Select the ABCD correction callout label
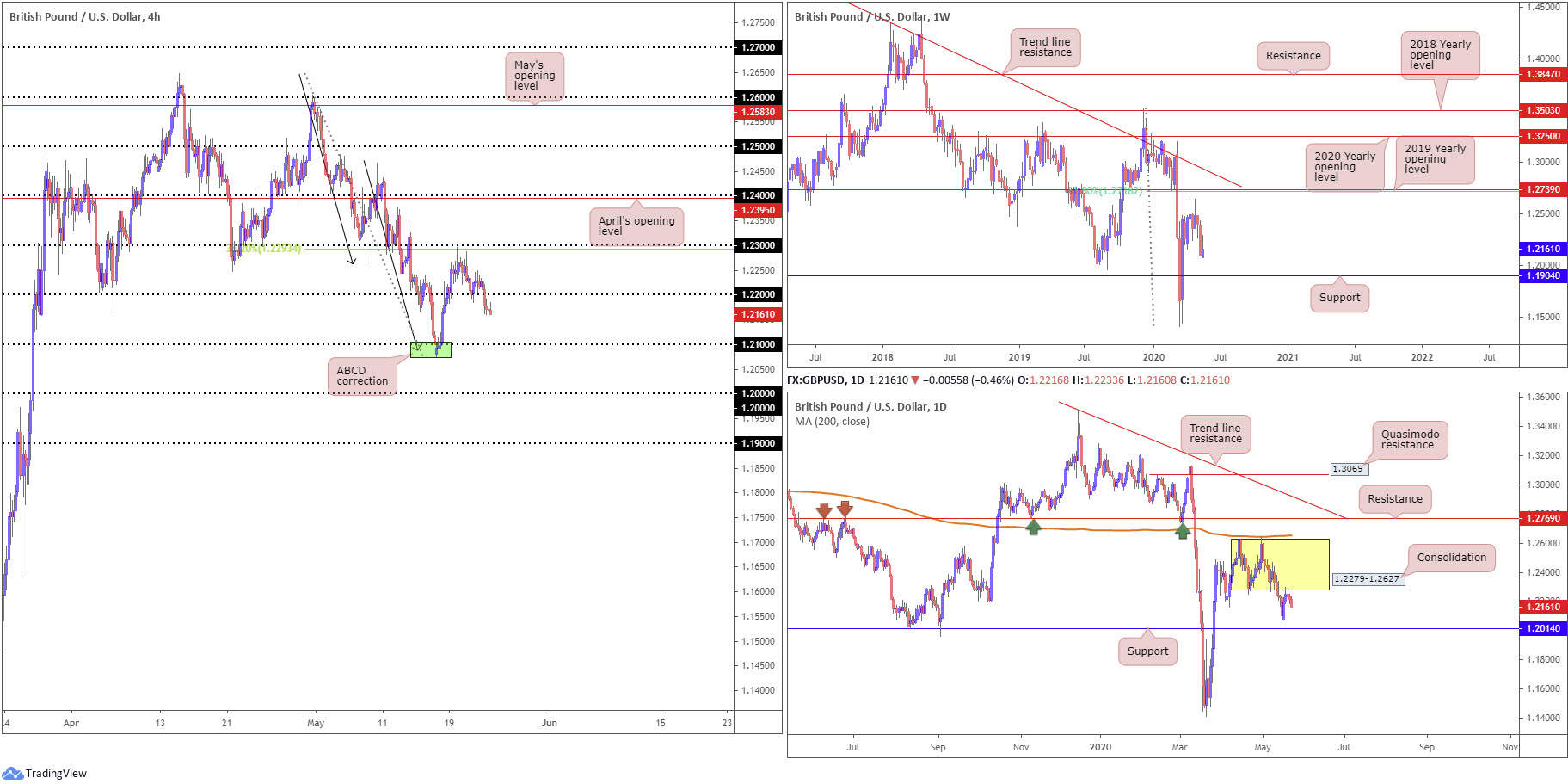This screenshot has height=784, width=1568. click(x=362, y=376)
